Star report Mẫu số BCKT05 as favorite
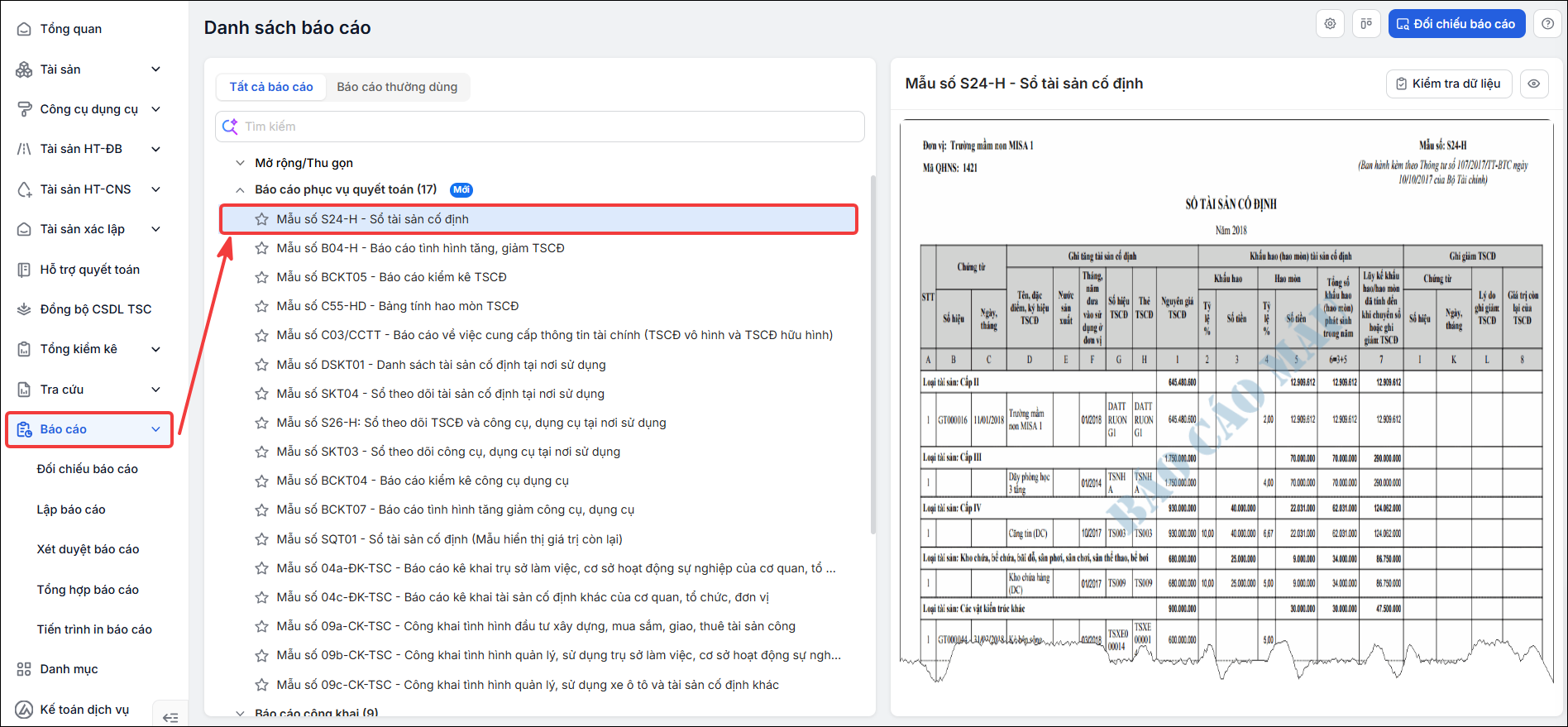The height and width of the screenshot is (727, 1568). 261,277
